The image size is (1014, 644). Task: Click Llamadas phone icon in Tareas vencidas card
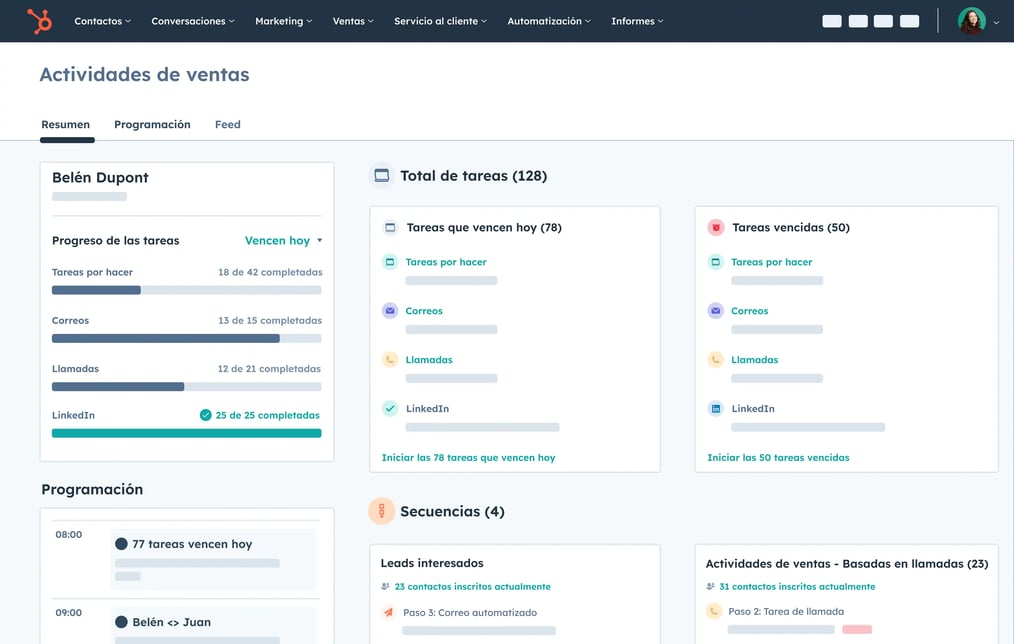[x=716, y=360]
